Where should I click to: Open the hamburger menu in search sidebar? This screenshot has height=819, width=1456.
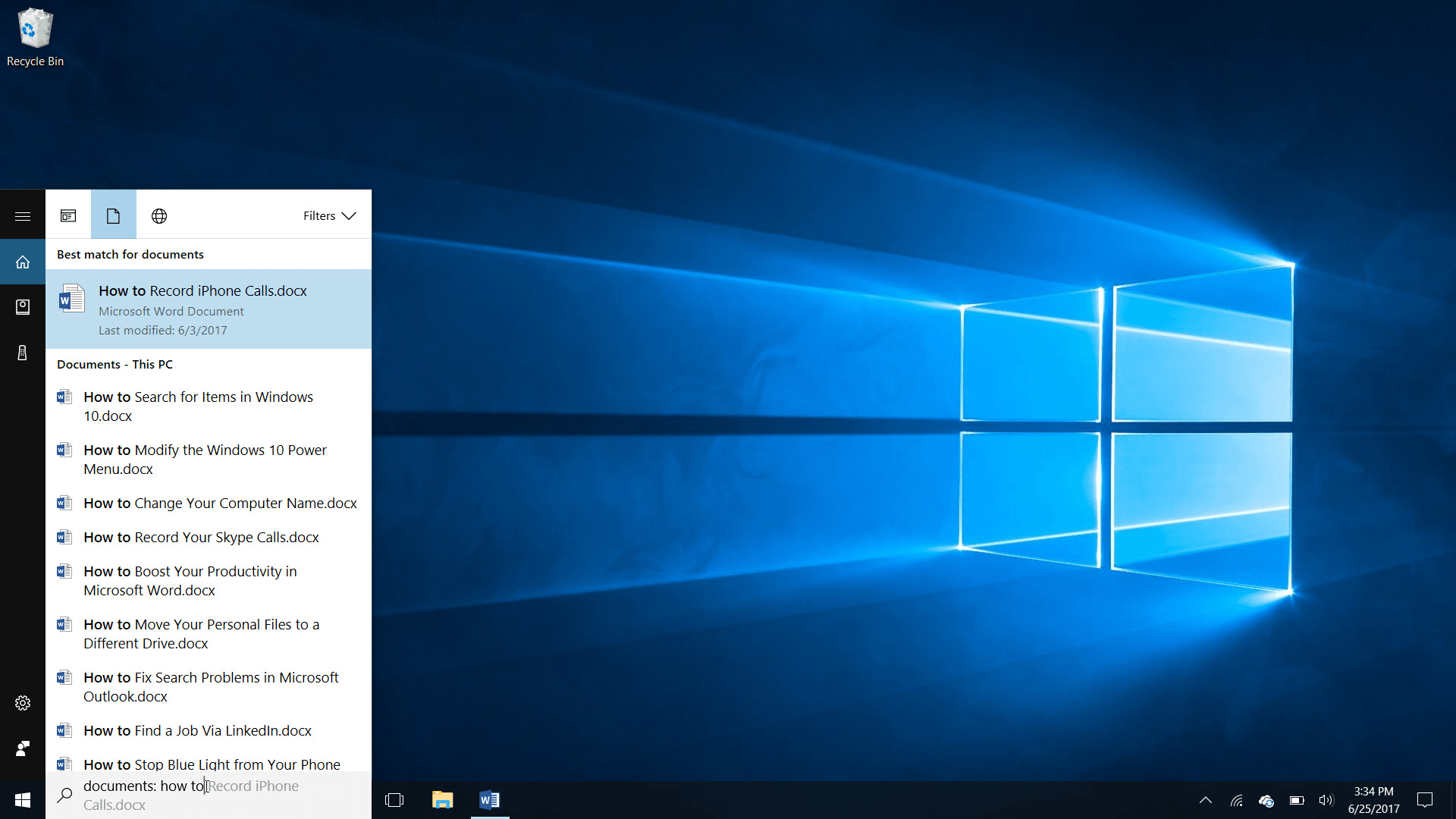pyautogui.click(x=23, y=216)
